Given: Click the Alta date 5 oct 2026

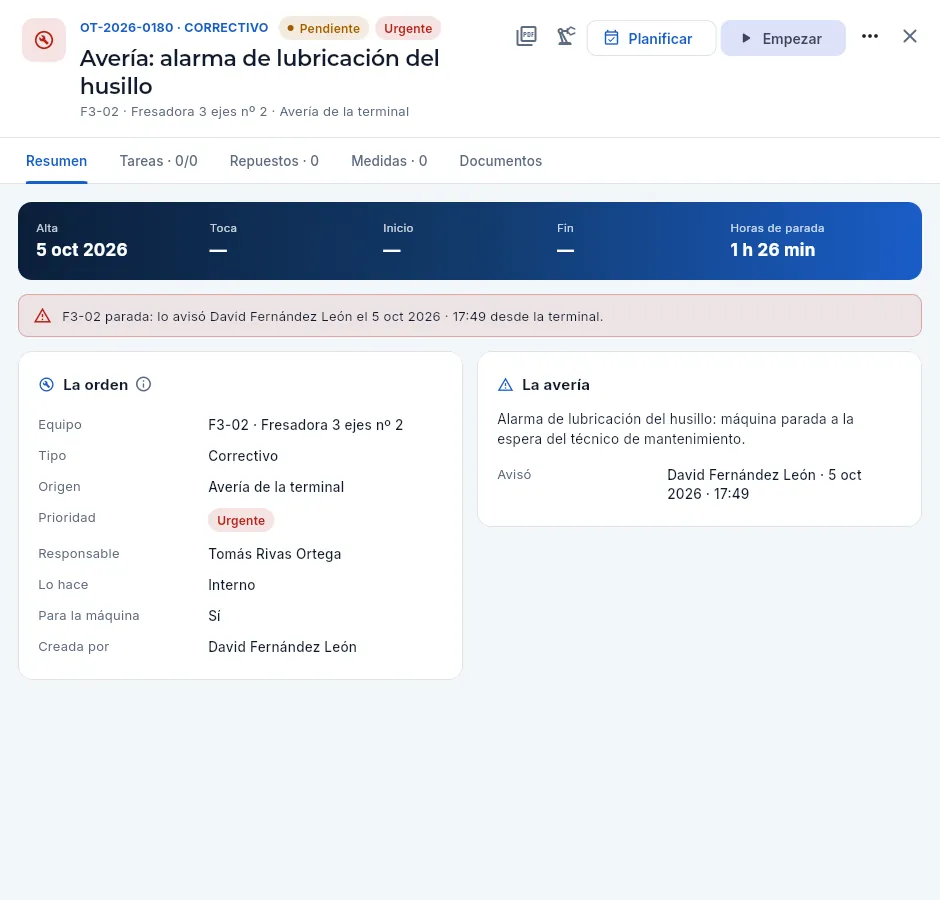Looking at the screenshot, I should click(x=82, y=250).
